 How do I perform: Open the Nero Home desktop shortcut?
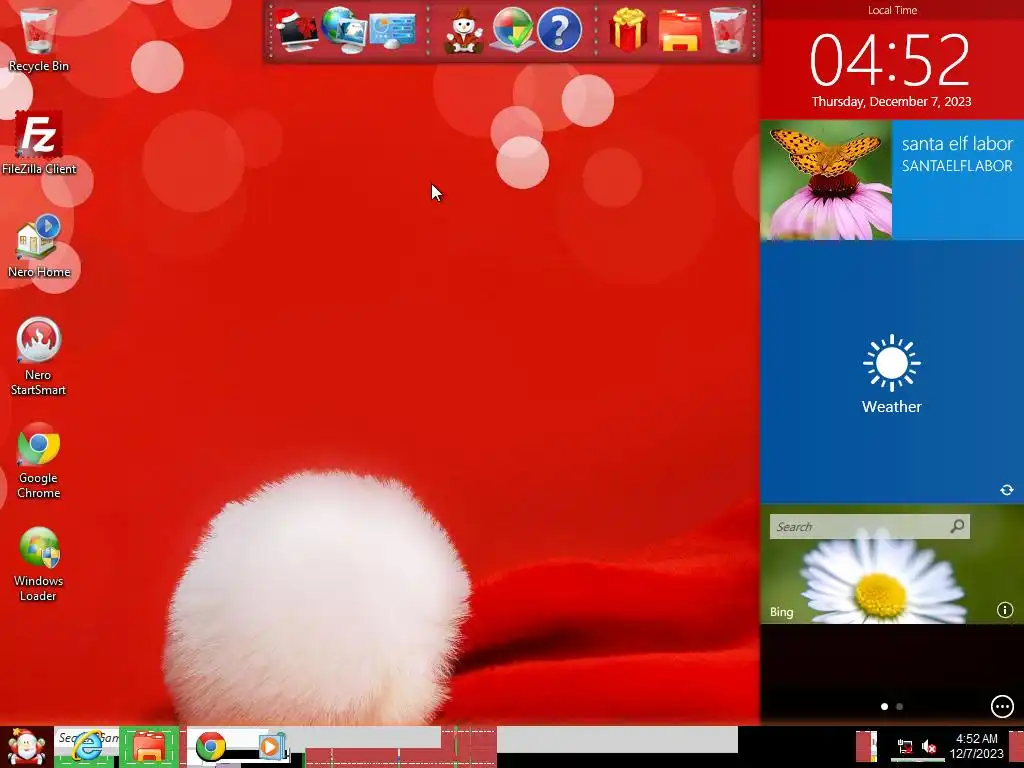pos(39,246)
